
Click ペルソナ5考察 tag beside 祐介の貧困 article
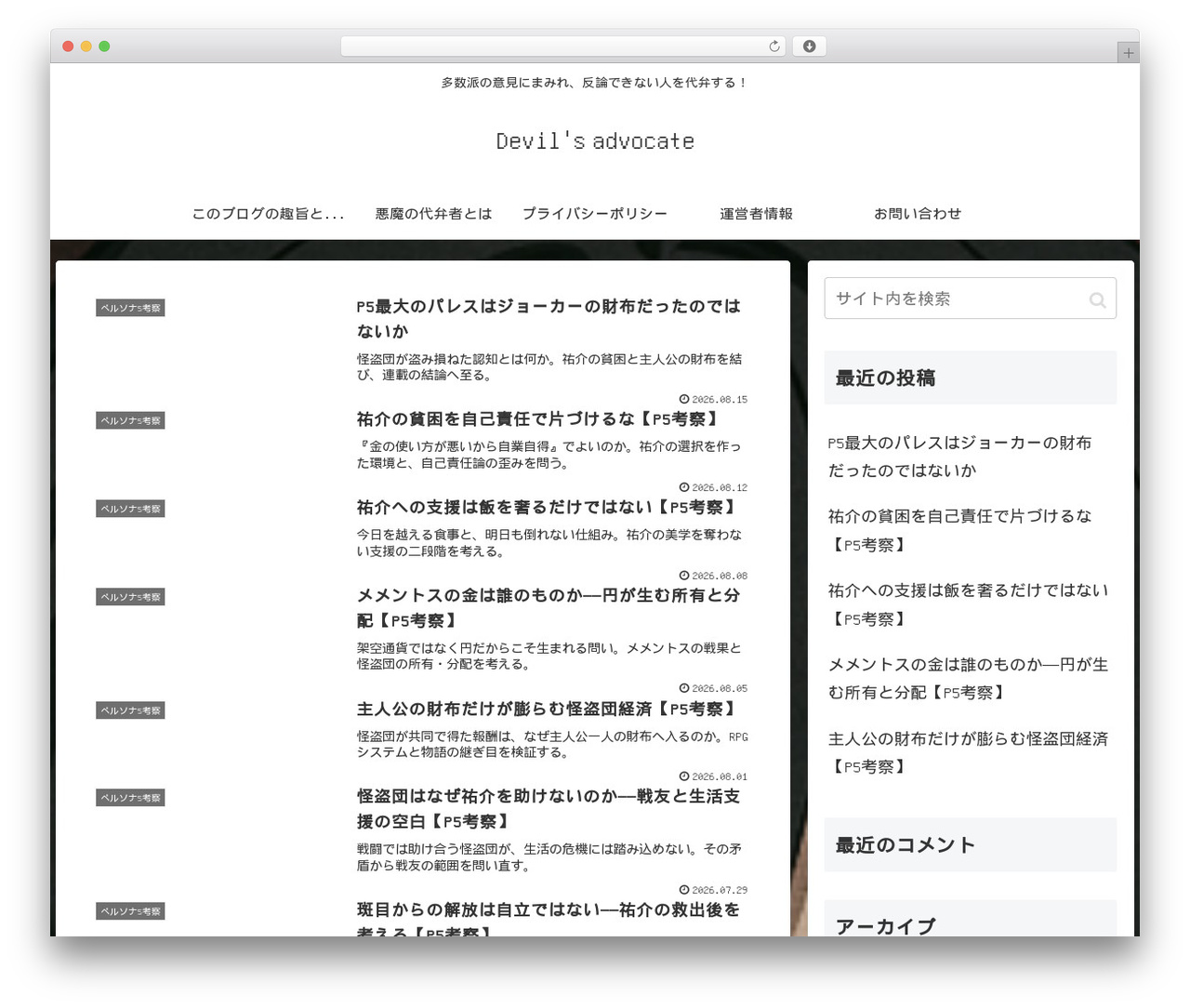130,420
